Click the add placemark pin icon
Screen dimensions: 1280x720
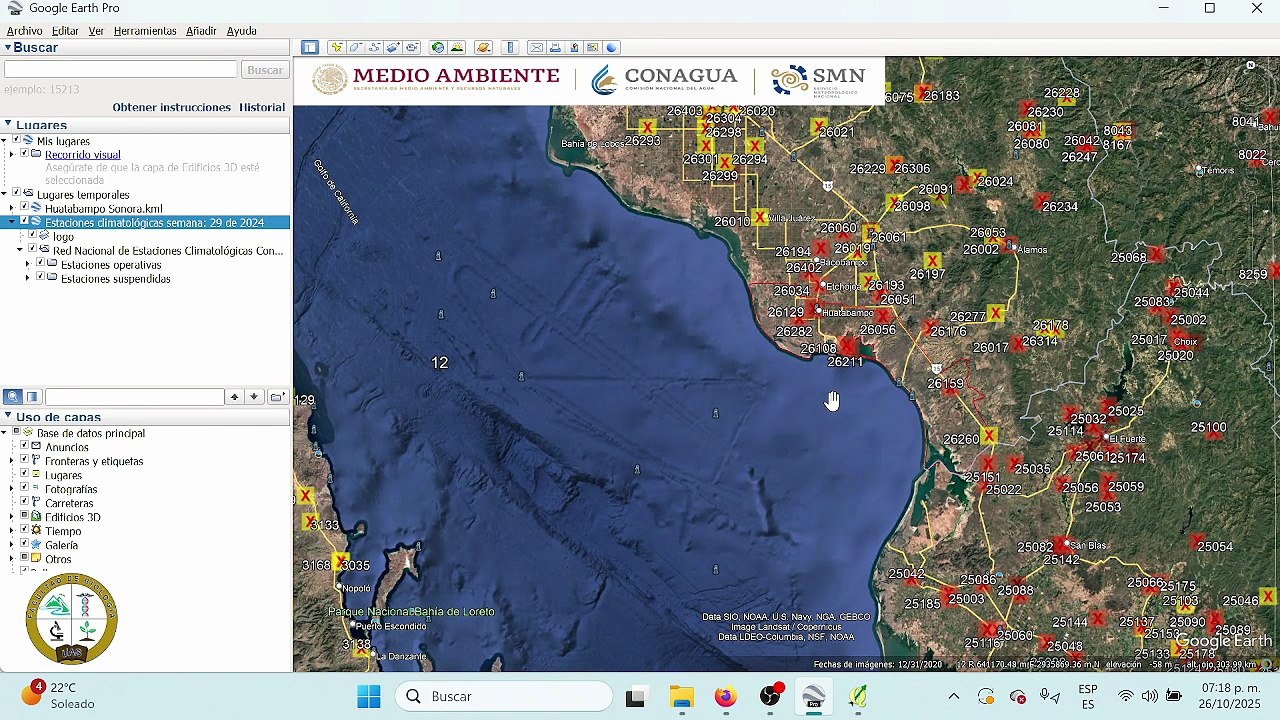[337, 47]
